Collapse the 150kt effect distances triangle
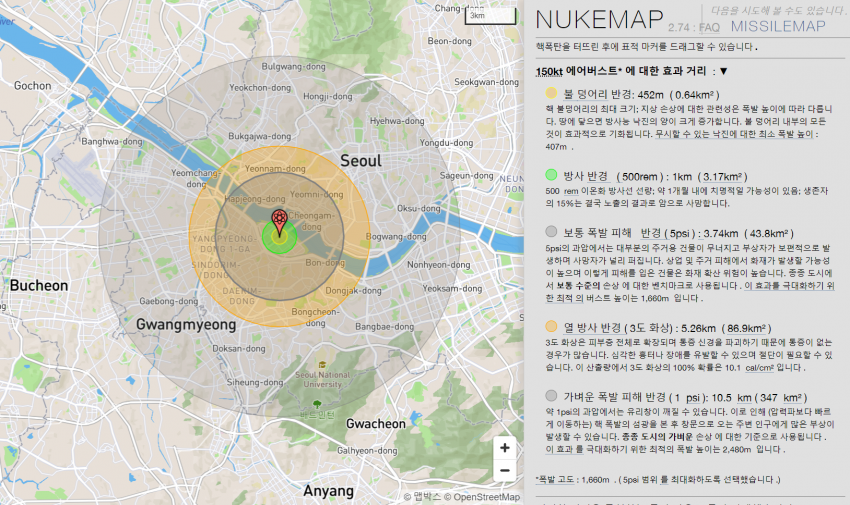This screenshot has width=850, height=505. tap(723, 71)
